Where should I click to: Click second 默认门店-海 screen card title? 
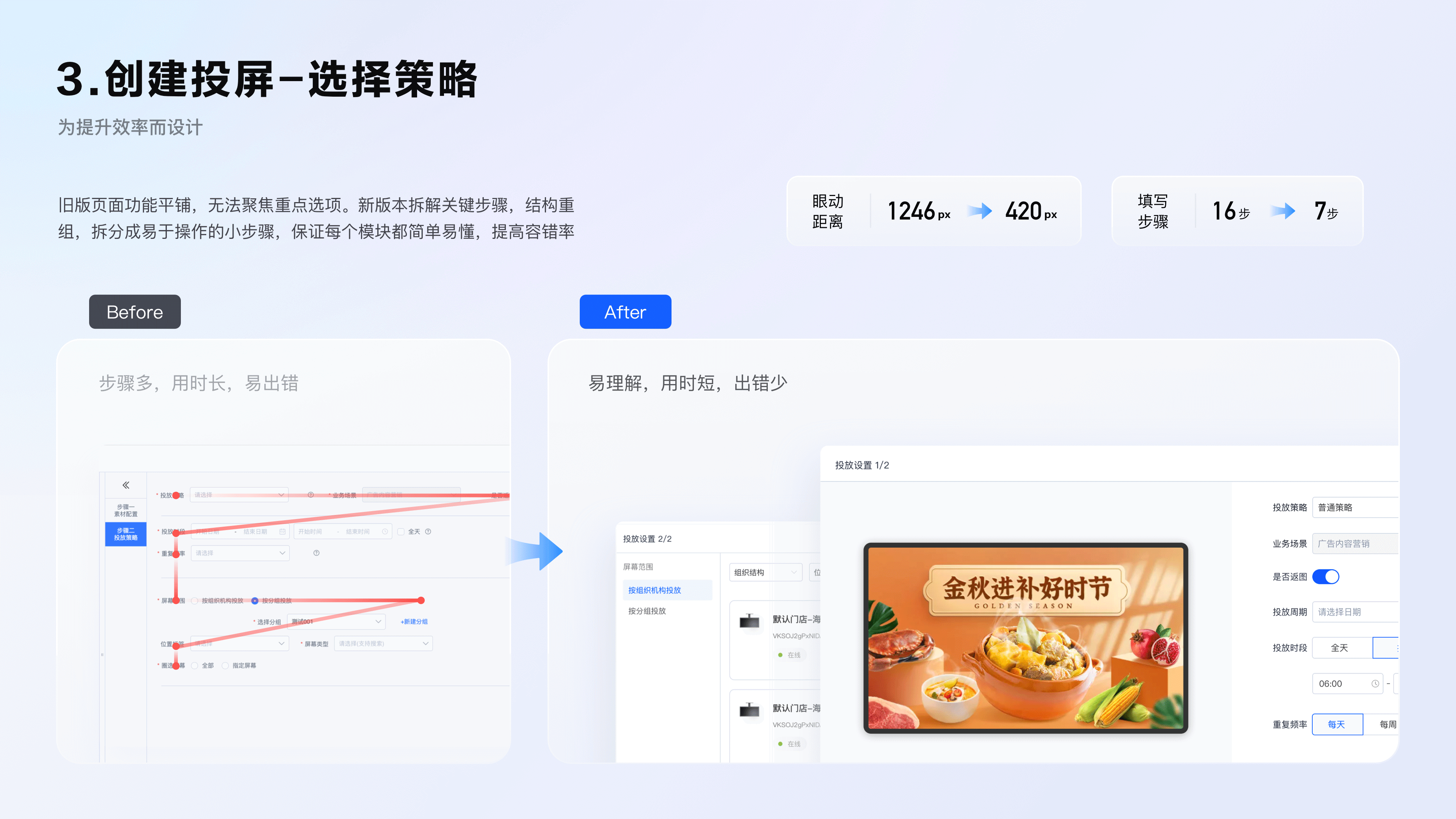tap(796, 708)
